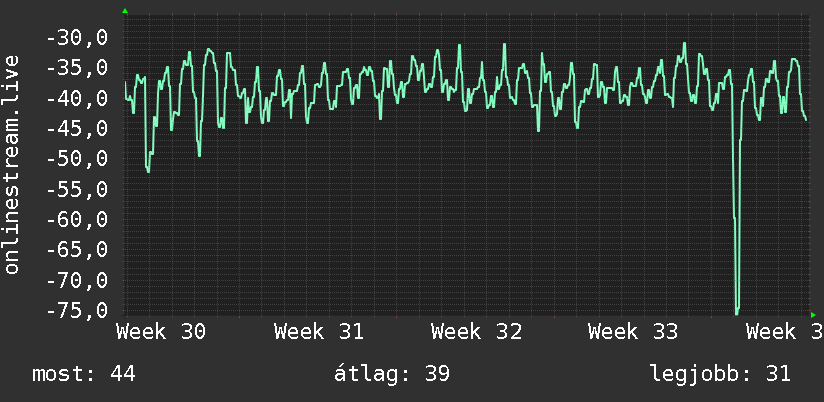Click the -60,0 y-axis label
The height and width of the screenshot is (402, 824).
tap(77, 219)
